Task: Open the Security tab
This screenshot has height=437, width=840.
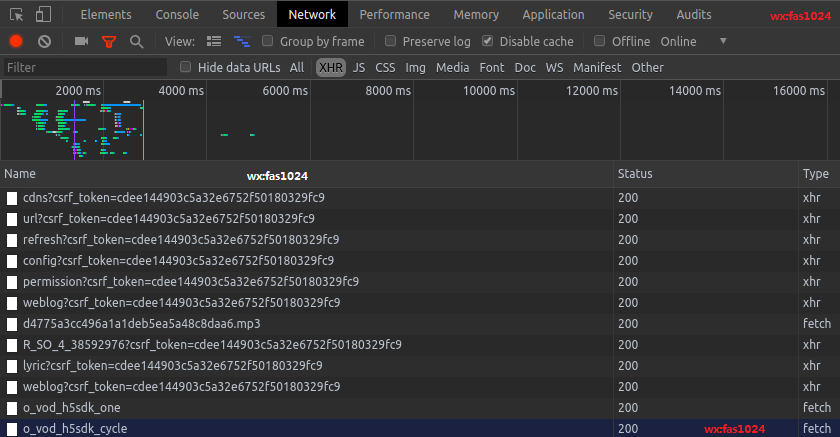Action: tap(630, 14)
